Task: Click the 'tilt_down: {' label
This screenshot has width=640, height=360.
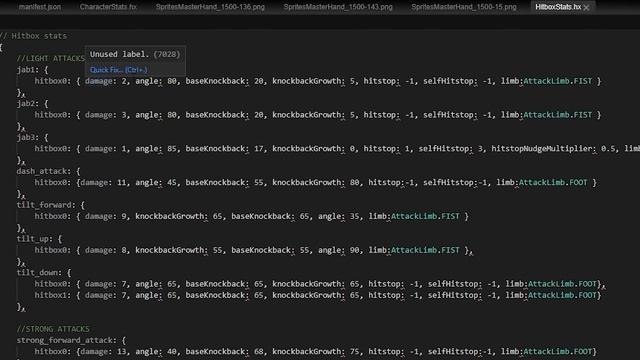Action: coord(44,273)
